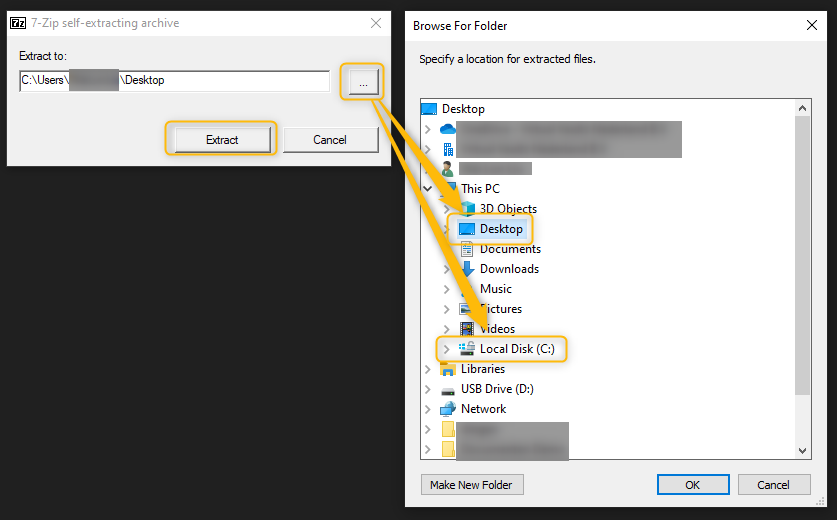
Task: Select the Desktop folder under This PC
Action: (x=500, y=229)
